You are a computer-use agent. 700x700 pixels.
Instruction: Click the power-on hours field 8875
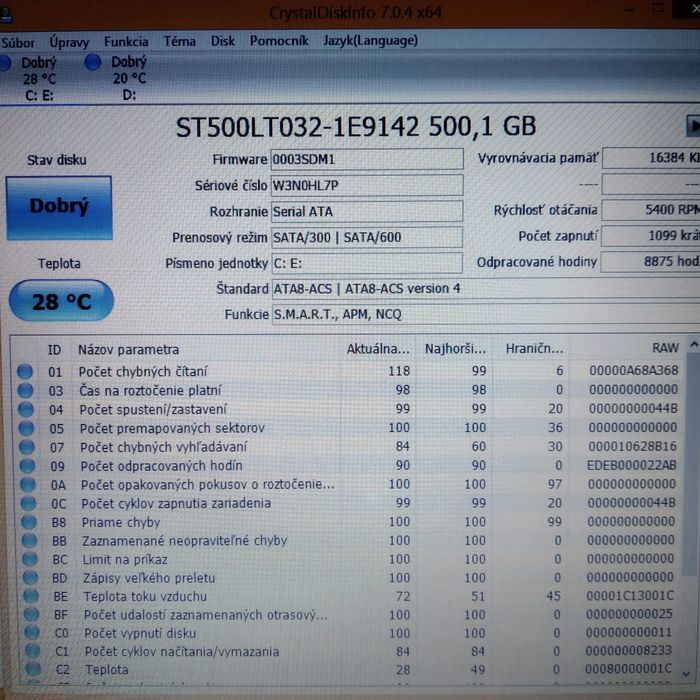point(650,262)
